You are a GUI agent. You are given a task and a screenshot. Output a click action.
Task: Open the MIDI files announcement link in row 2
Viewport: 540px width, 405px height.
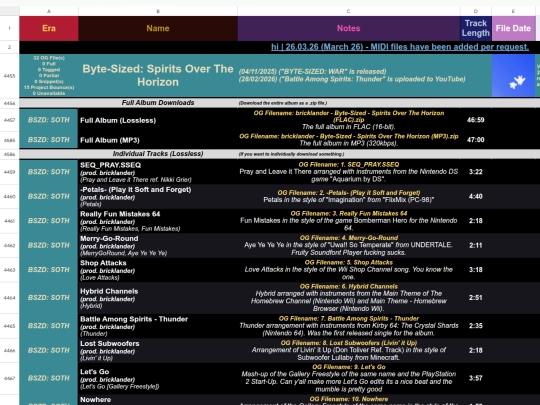[400, 47]
